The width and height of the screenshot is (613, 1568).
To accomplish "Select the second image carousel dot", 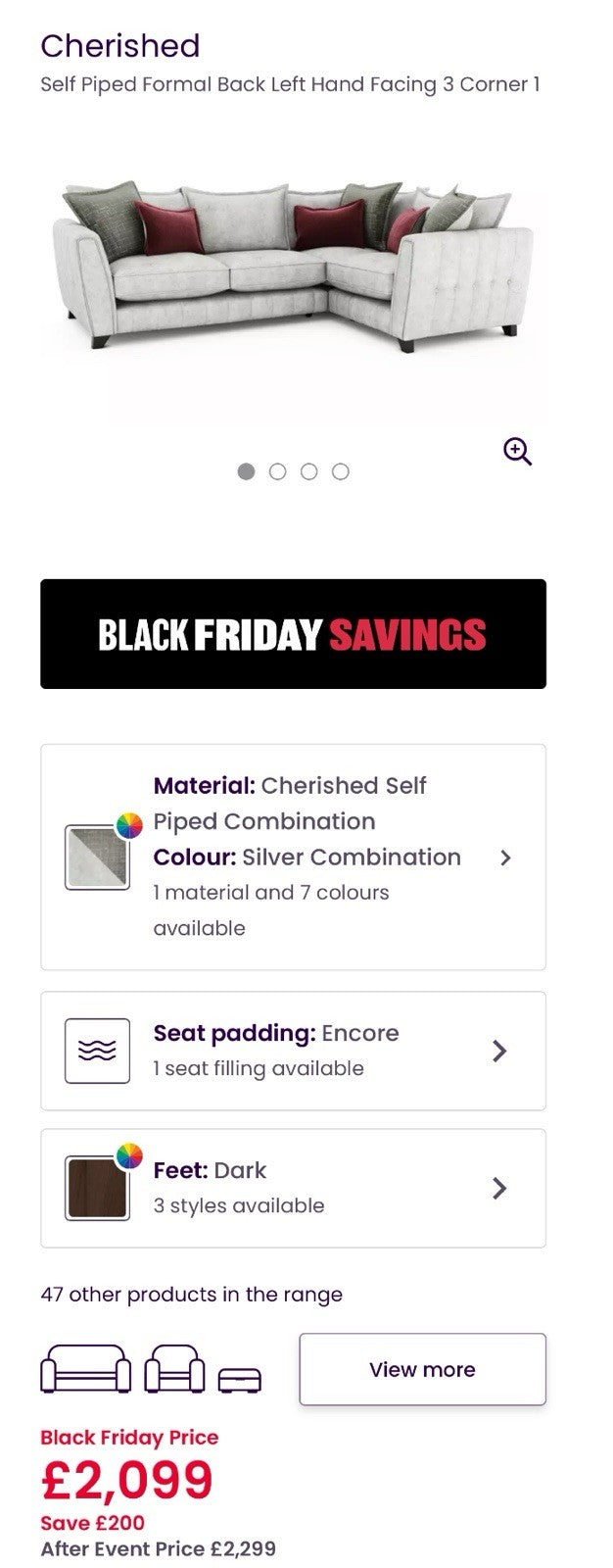I will [278, 471].
